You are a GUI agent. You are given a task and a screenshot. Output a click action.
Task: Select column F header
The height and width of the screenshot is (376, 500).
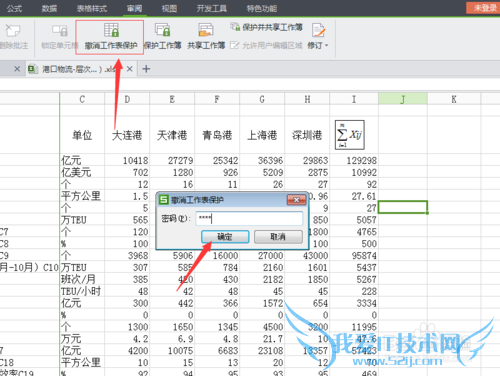[217, 99]
